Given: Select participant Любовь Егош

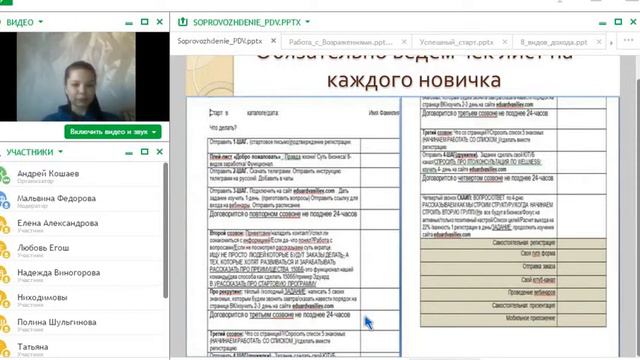Looking at the screenshot, I should [81, 250].
